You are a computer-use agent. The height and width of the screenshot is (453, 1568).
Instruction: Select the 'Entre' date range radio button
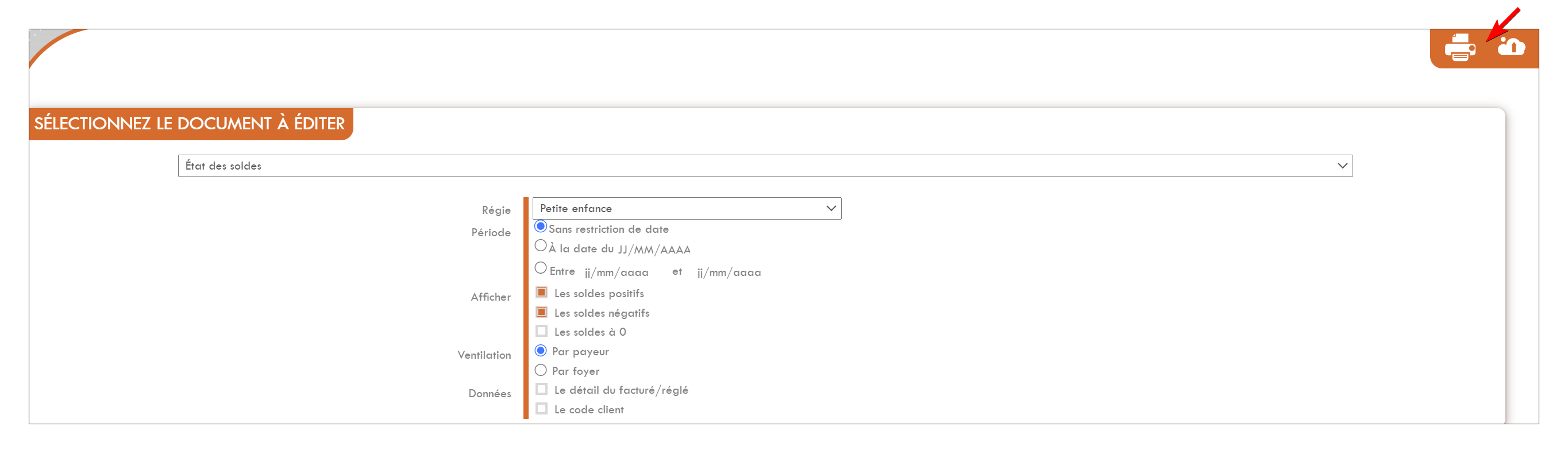point(541,268)
